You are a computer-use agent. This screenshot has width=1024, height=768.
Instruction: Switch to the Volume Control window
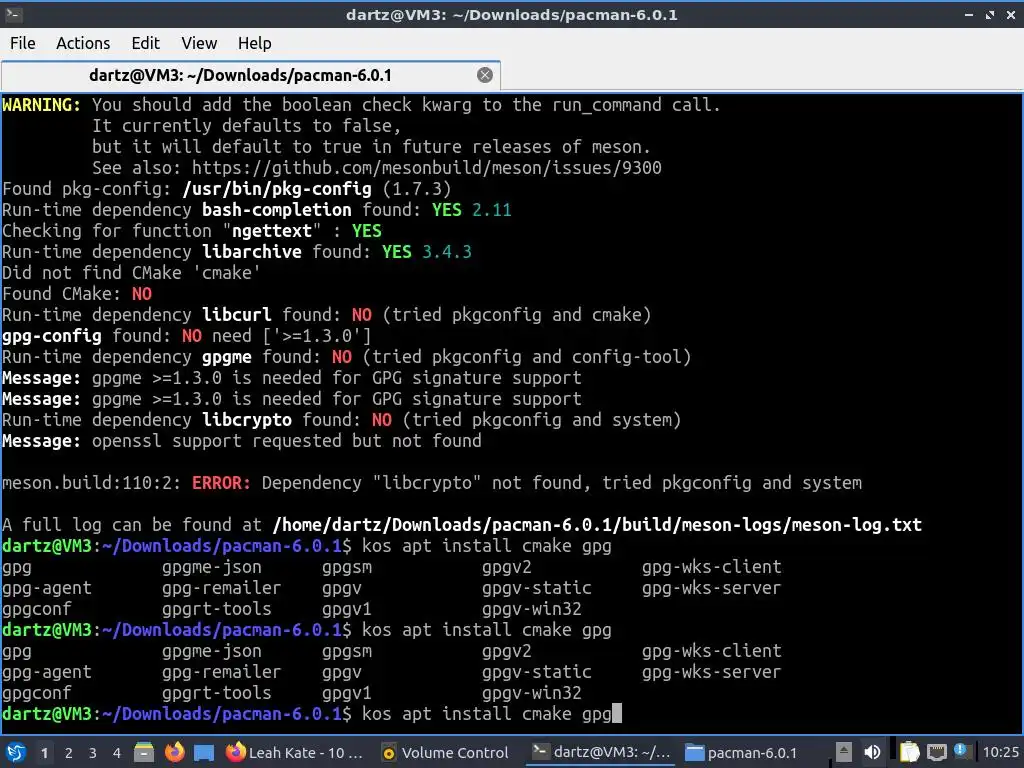coord(445,753)
